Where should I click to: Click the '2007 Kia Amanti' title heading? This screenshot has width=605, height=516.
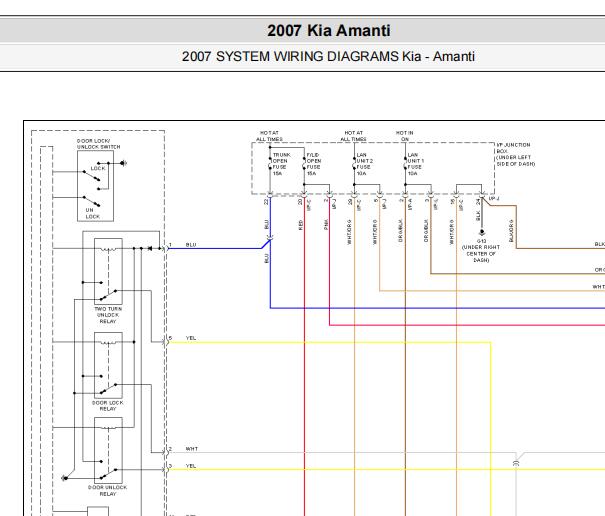pos(329,30)
